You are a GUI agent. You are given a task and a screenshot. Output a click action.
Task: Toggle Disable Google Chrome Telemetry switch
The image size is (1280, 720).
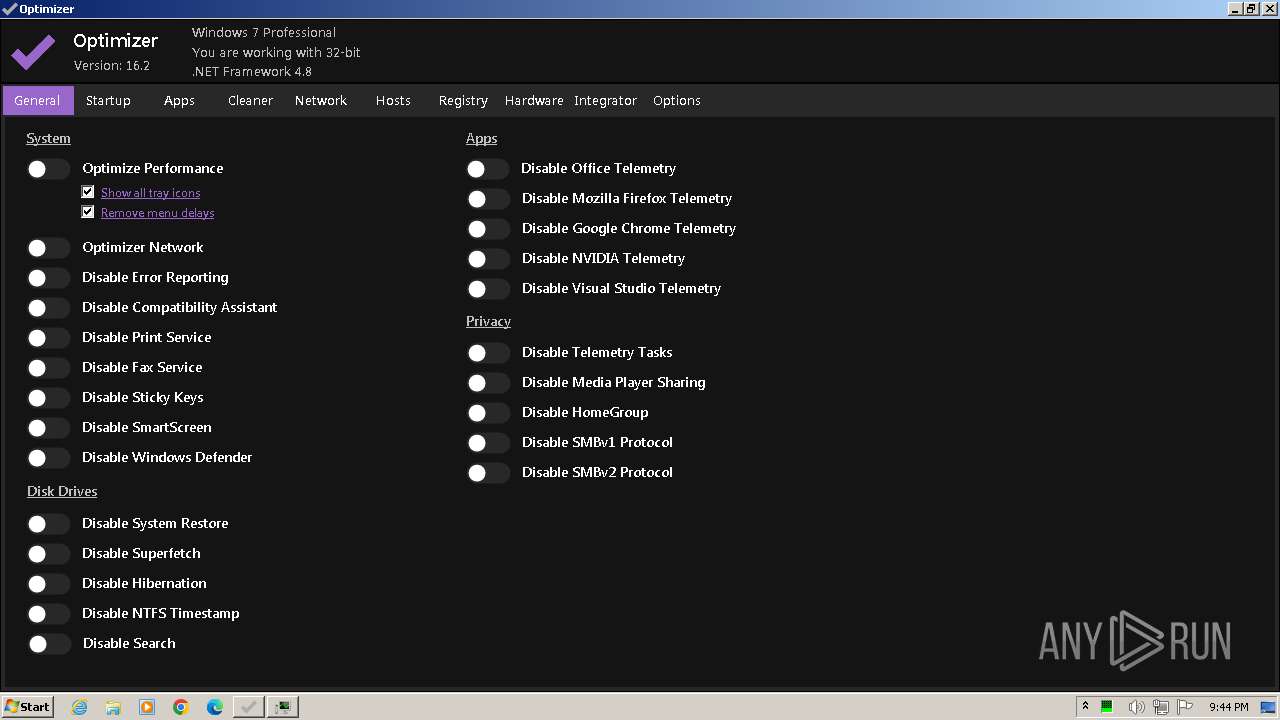click(x=488, y=229)
